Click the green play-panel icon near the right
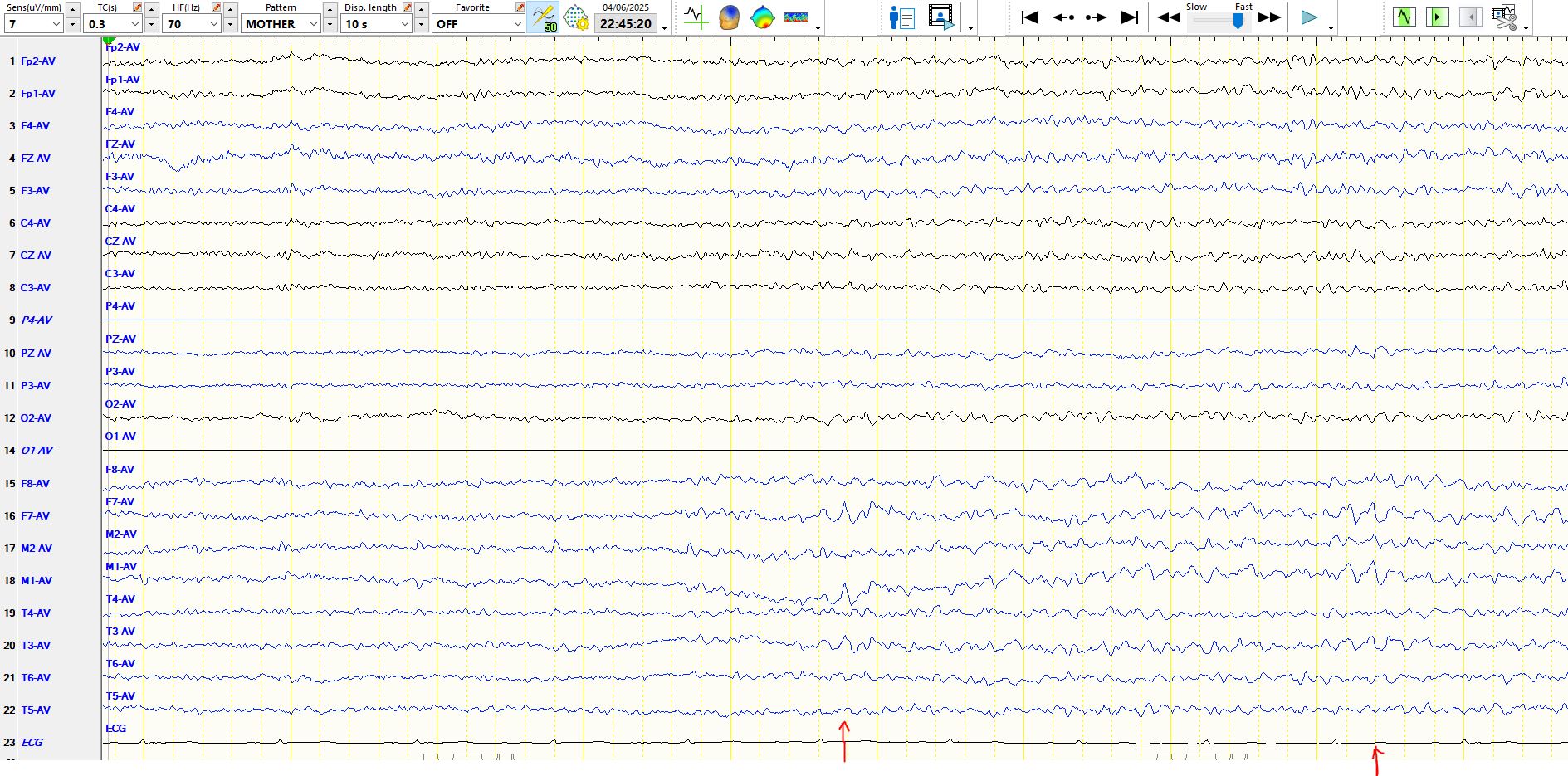1568x776 pixels. [x=1438, y=17]
